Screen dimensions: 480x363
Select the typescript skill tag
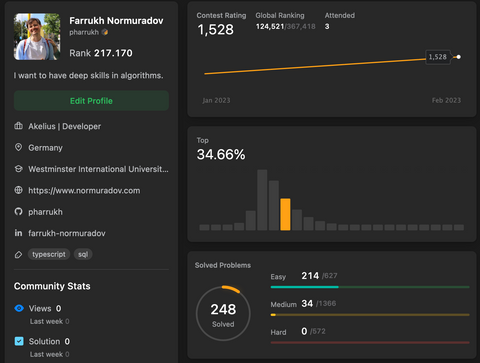(x=49, y=254)
